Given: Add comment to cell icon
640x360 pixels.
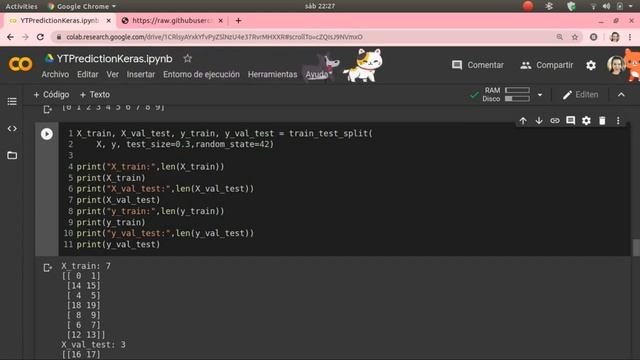Looking at the screenshot, I should pos(571,120).
